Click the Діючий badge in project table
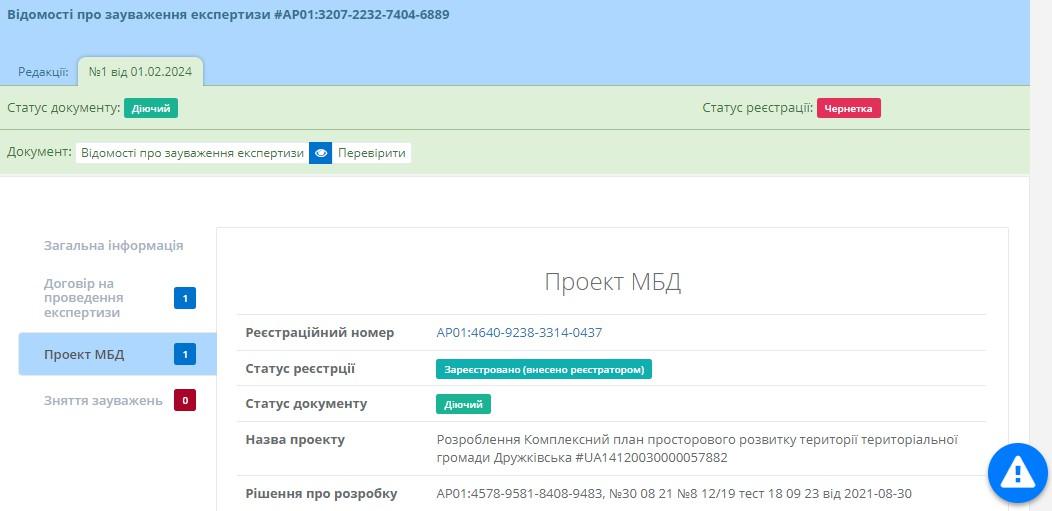The height and width of the screenshot is (511, 1052). click(463, 404)
